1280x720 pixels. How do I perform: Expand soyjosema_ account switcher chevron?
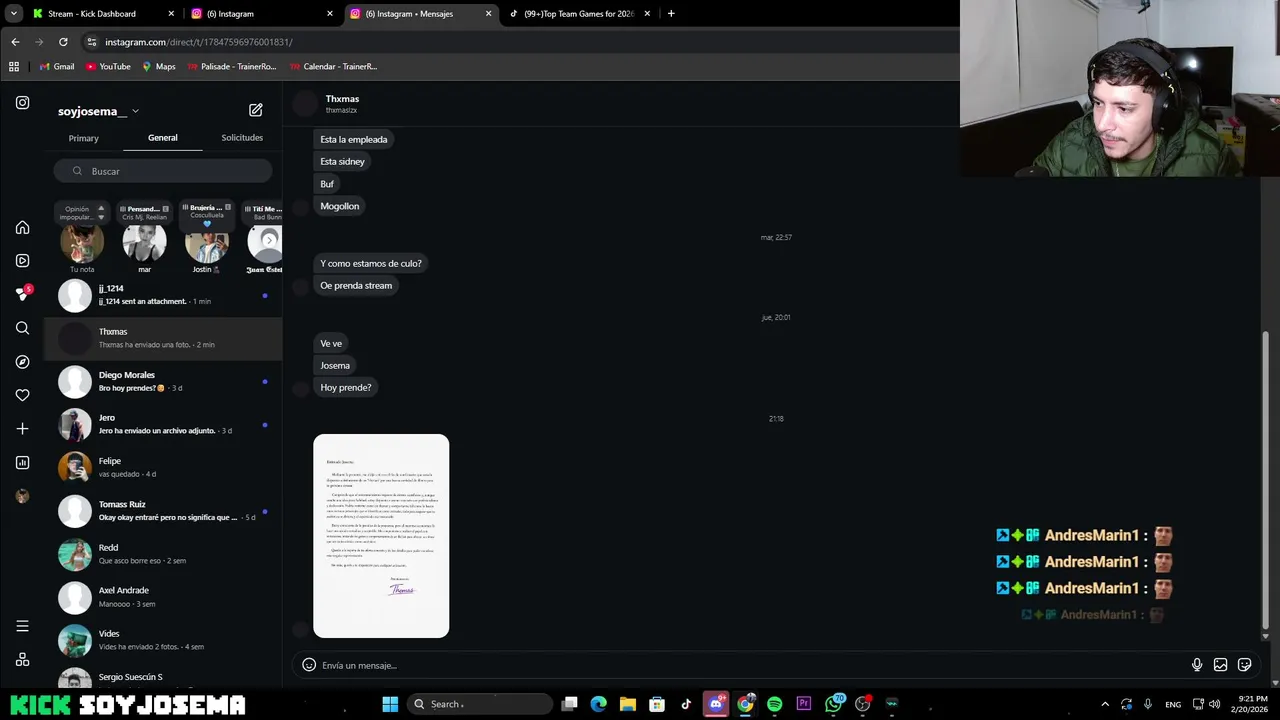click(135, 111)
